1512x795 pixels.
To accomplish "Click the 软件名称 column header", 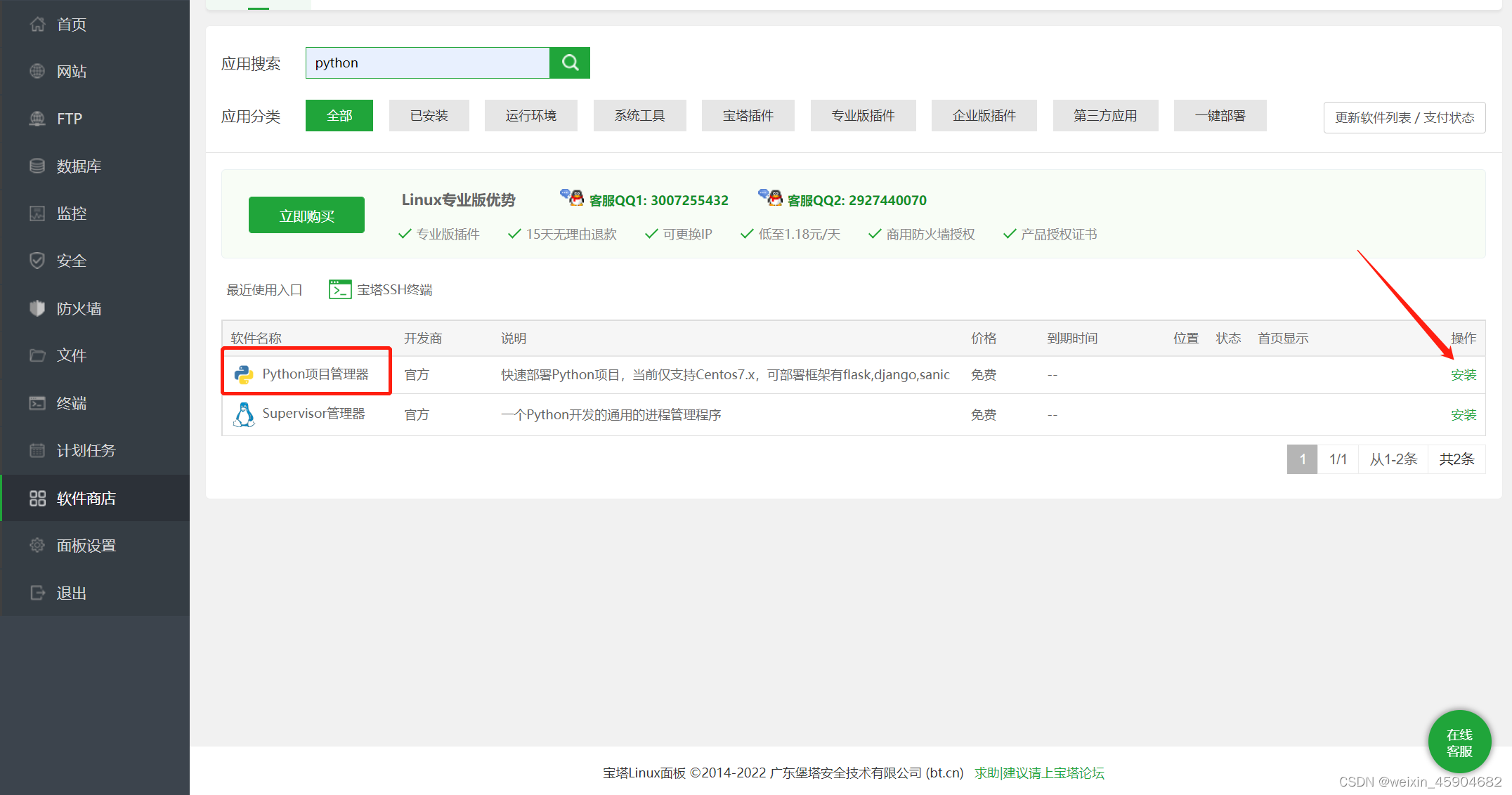I will pos(256,339).
